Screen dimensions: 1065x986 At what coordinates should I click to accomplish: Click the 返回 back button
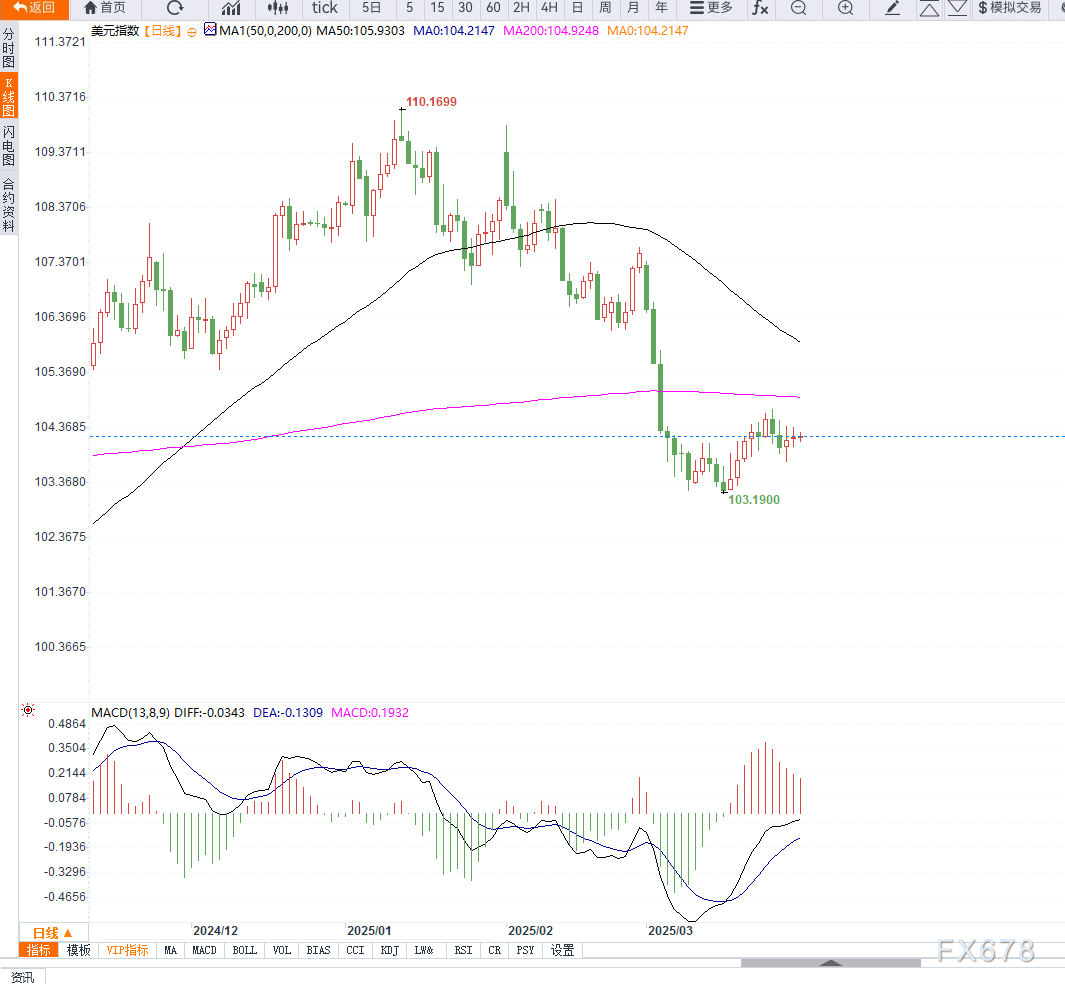[x=34, y=8]
